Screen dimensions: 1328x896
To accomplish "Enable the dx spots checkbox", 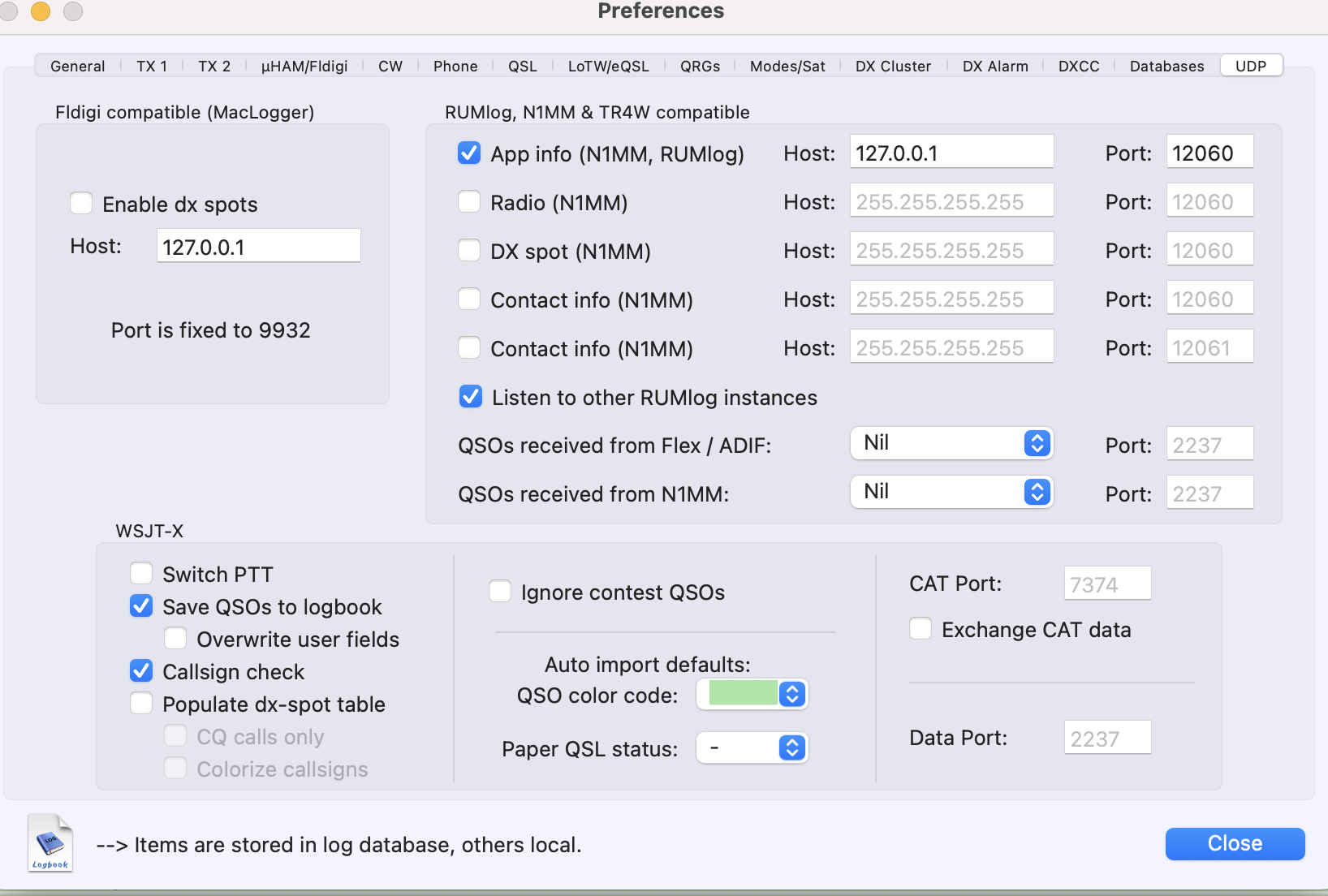I will 81,203.
